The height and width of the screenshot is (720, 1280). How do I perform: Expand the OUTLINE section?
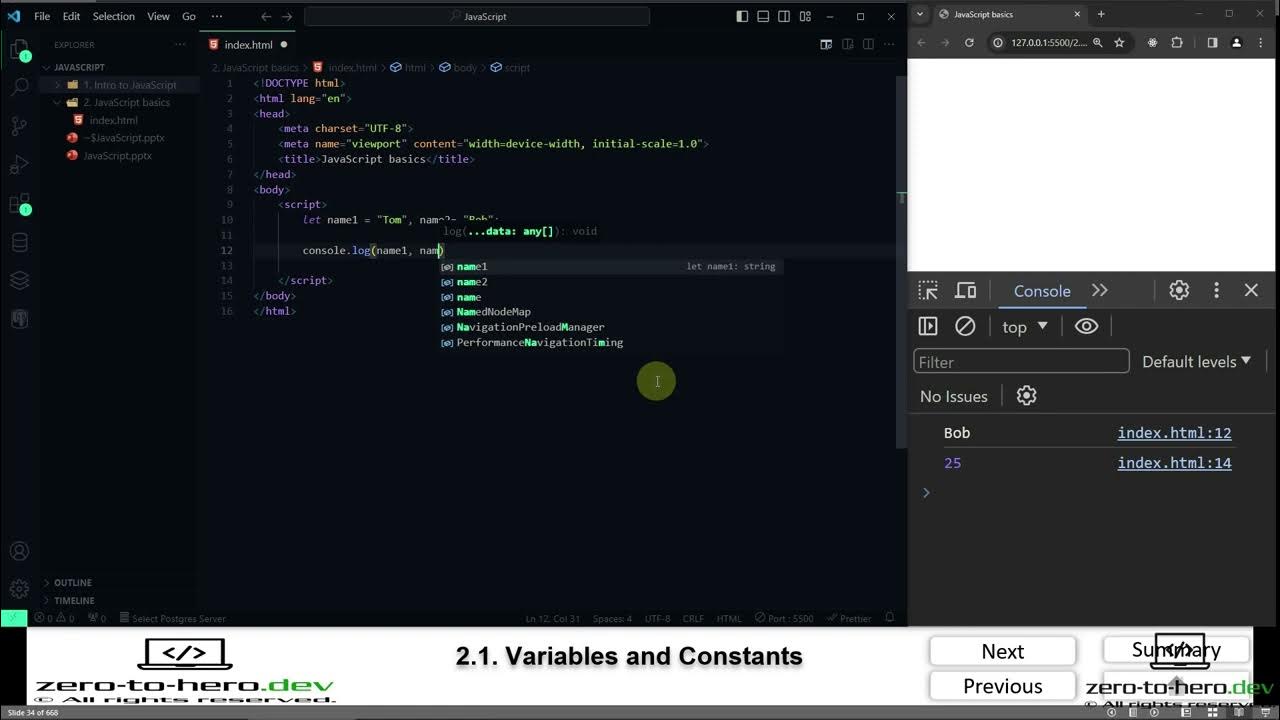pos(72,582)
